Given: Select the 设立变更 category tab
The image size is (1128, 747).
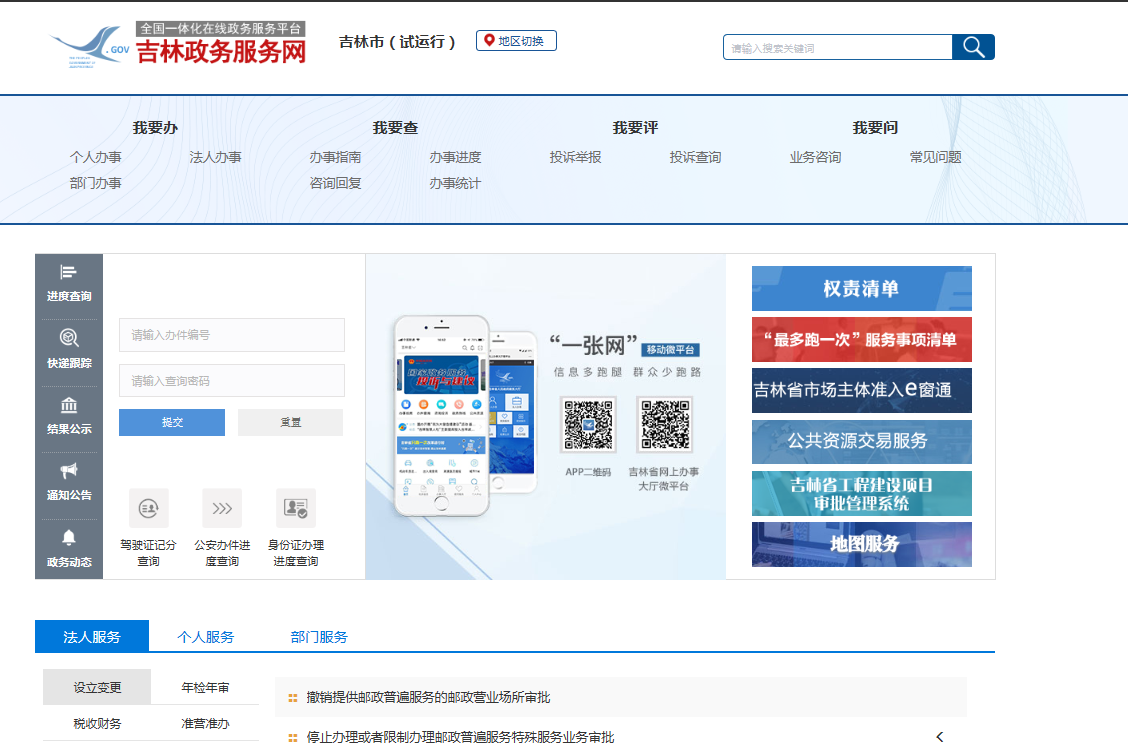Looking at the screenshot, I should 97,687.
